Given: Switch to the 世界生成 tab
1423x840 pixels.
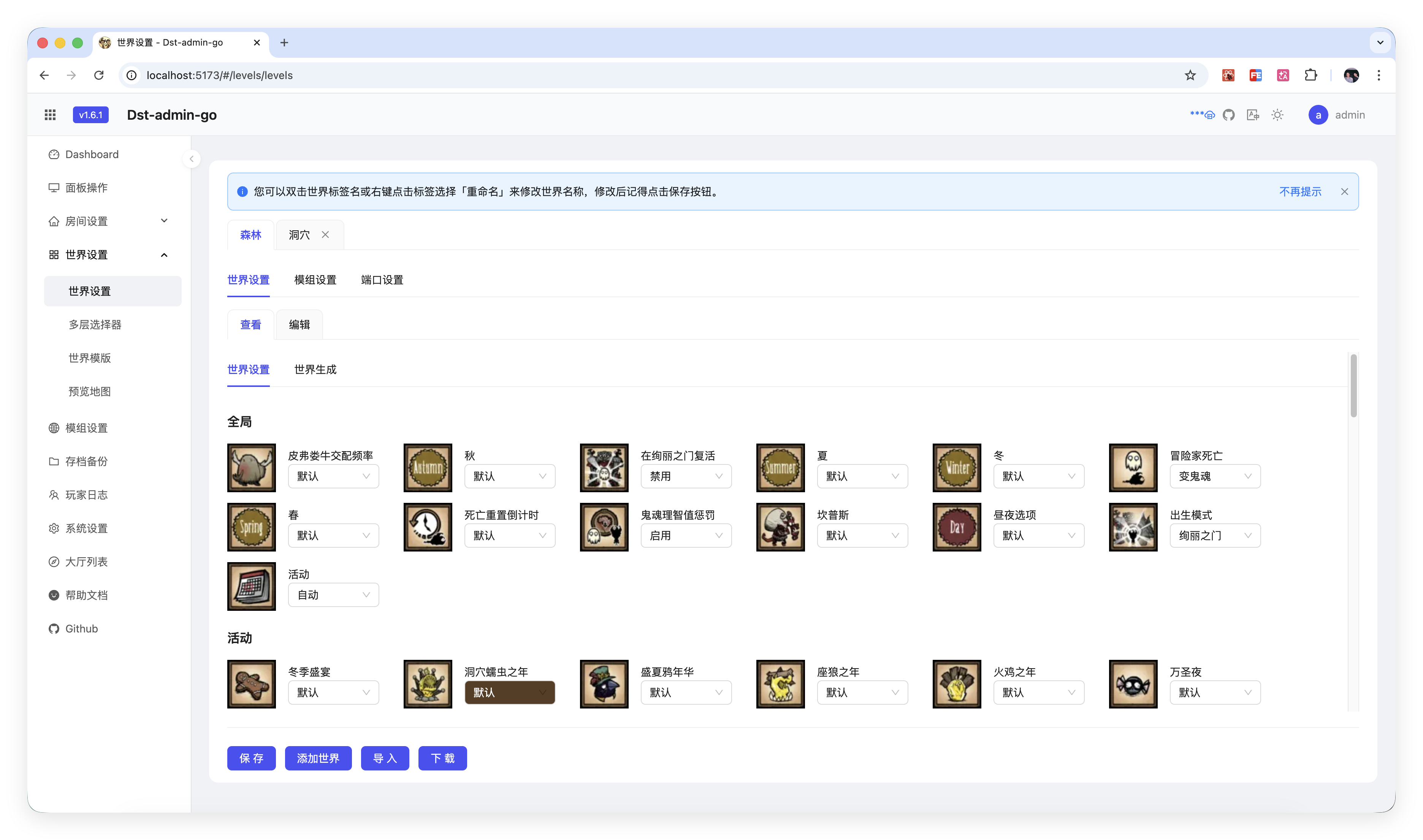Looking at the screenshot, I should (x=315, y=369).
